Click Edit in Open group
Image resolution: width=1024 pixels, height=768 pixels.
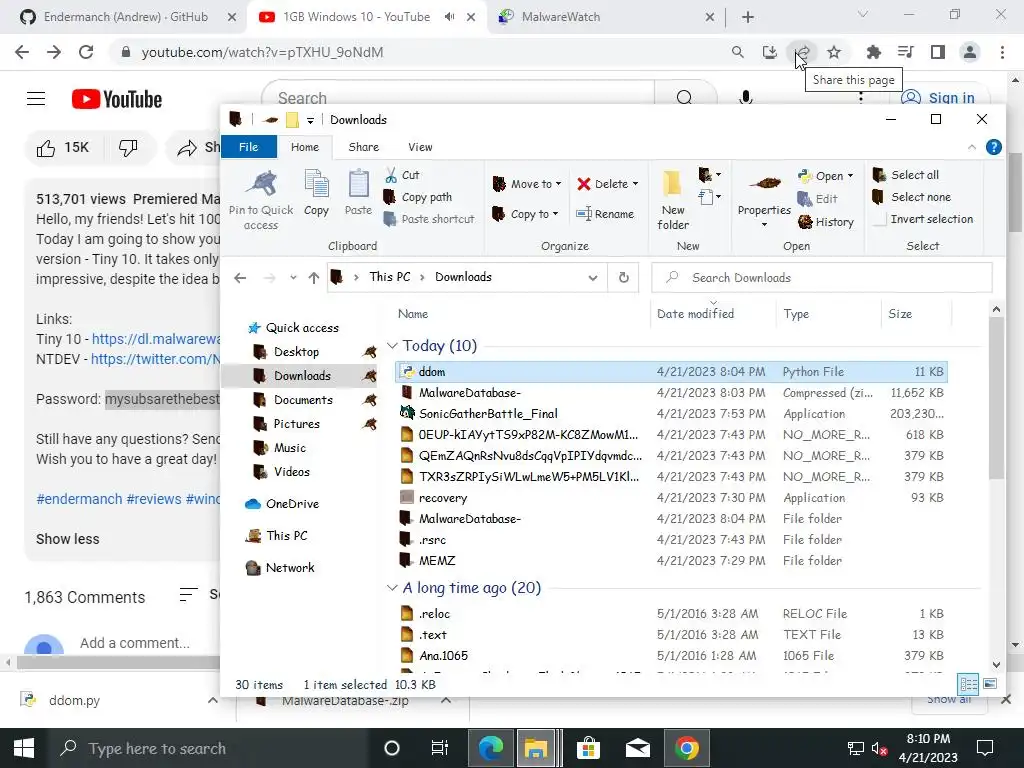click(x=818, y=199)
